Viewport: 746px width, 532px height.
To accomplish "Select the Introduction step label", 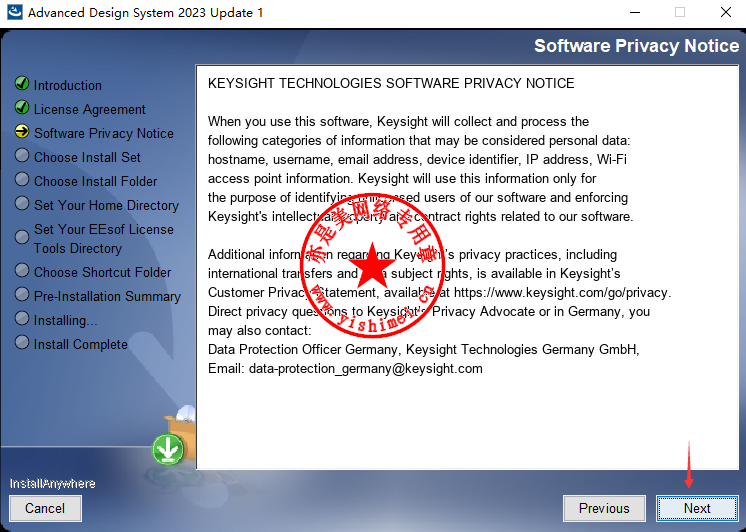I will (x=68, y=85).
